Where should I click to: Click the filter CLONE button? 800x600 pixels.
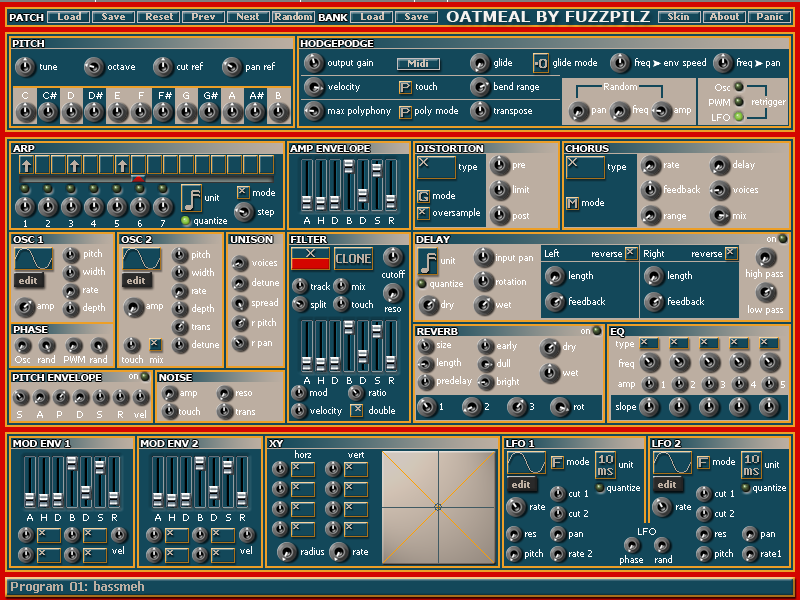click(353, 259)
